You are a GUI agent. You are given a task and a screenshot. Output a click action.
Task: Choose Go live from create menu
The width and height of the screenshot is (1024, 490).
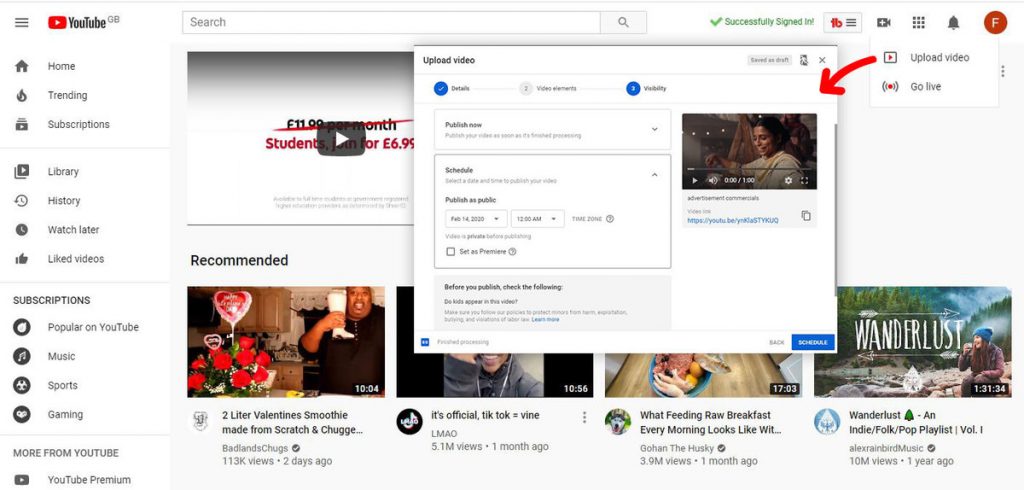point(934,86)
